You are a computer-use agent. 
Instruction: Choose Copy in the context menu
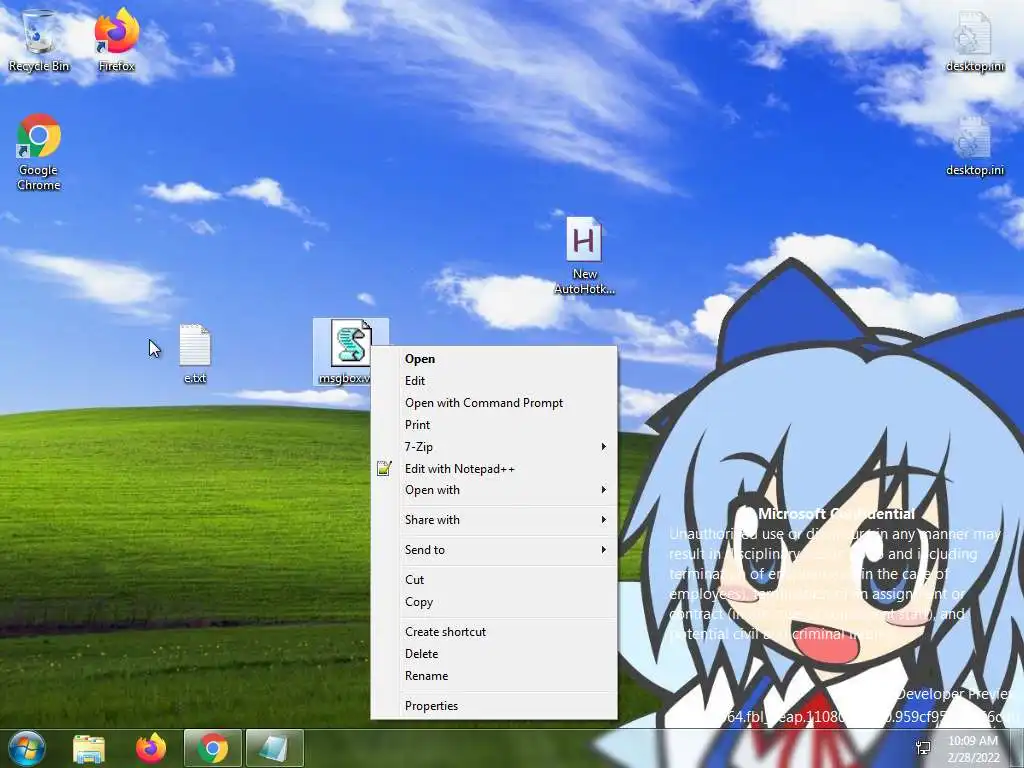coord(494,601)
